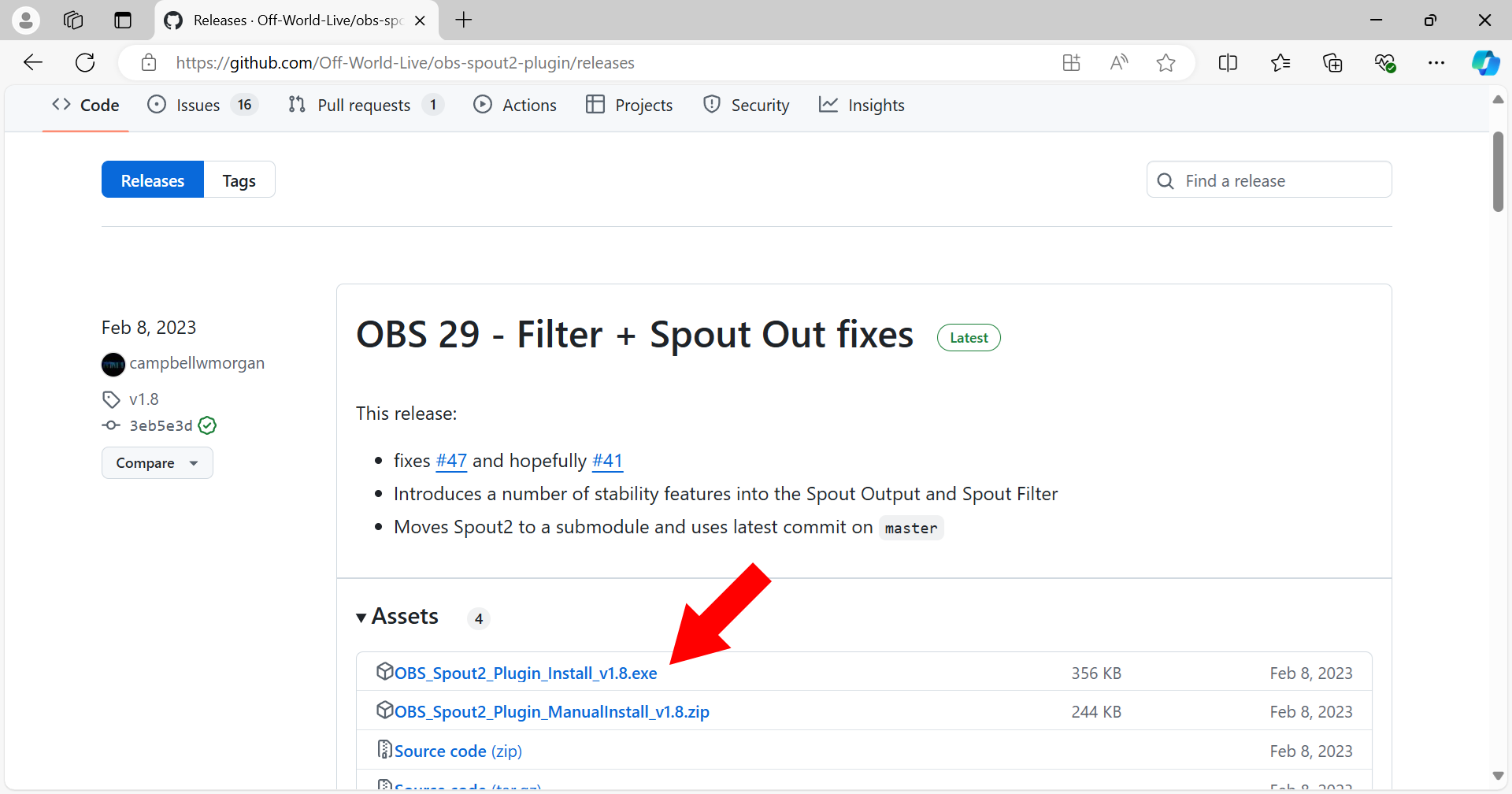Click the 356 KB file size text
Image resolution: width=1512 pixels, height=794 pixels.
pos(1096,673)
